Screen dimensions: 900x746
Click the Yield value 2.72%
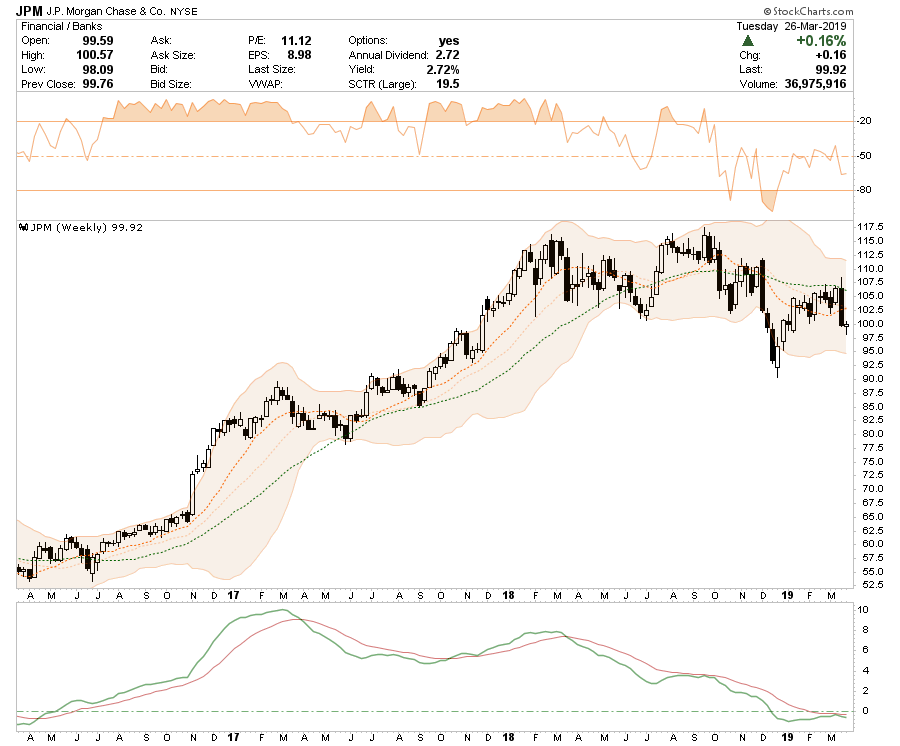443,69
